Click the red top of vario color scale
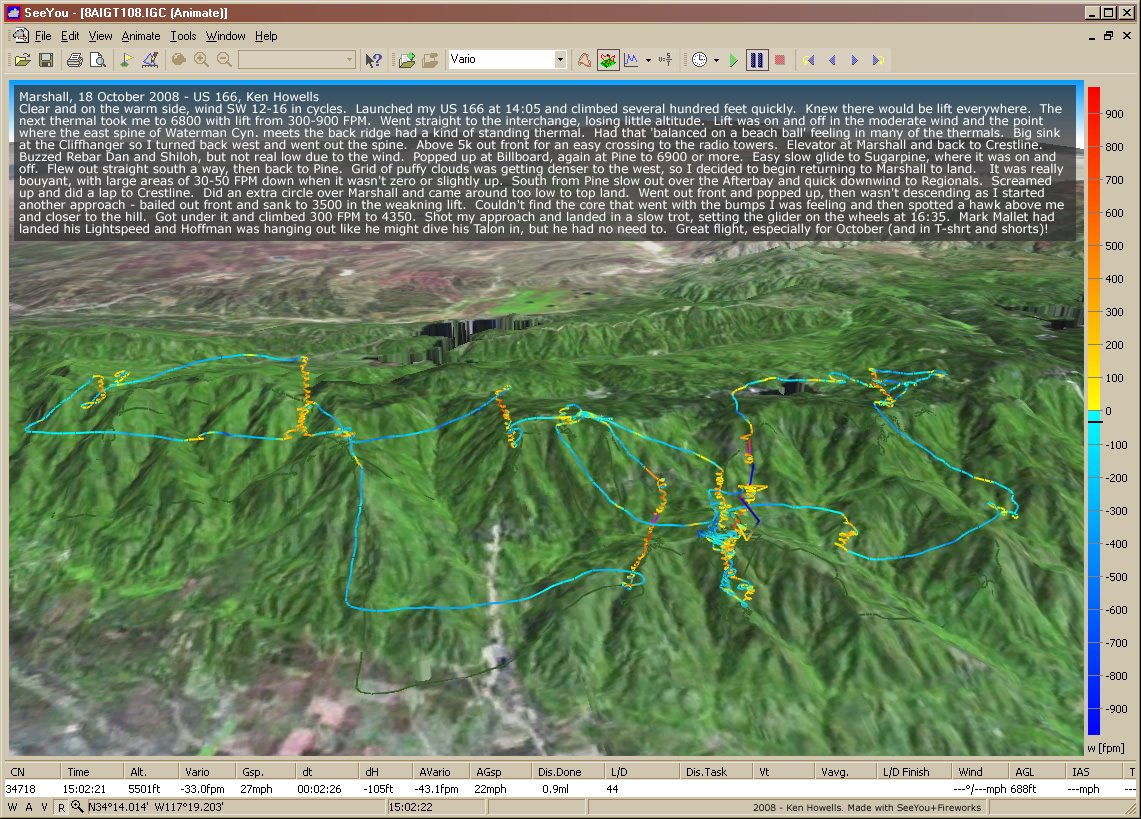Screen dimensions: 1141x819 pos(1094,96)
